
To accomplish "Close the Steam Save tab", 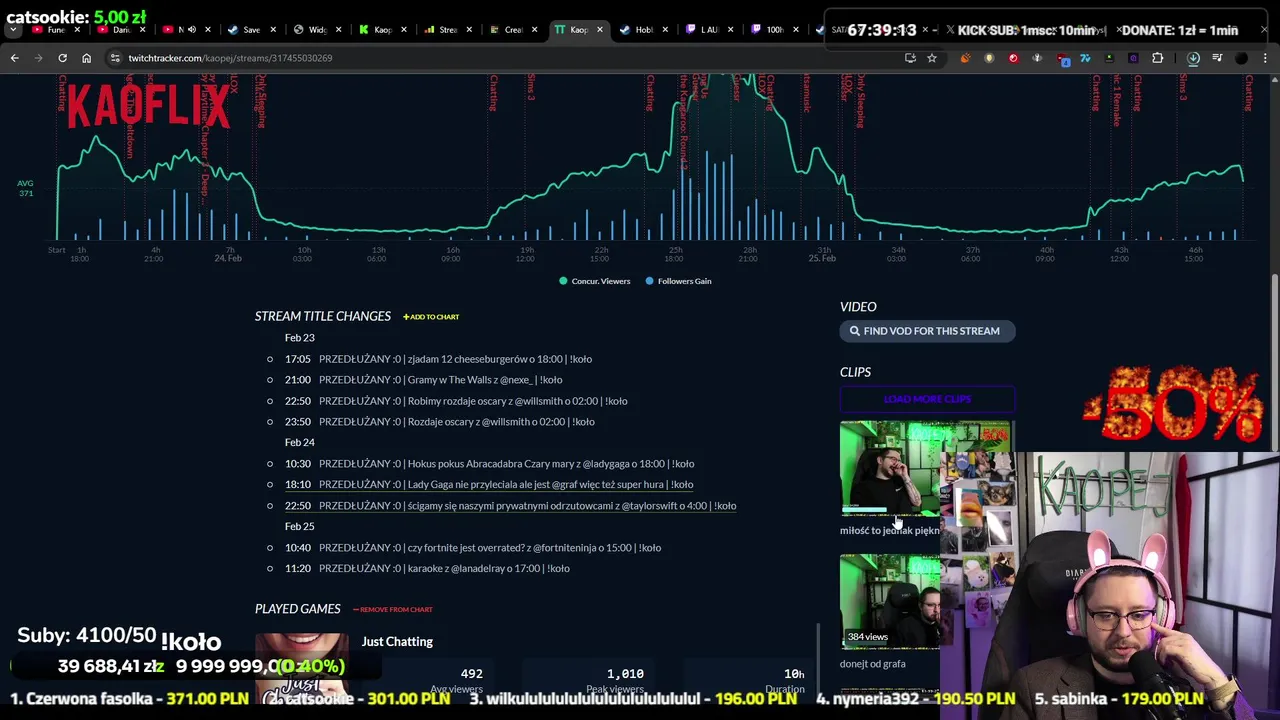I will coord(273,30).
